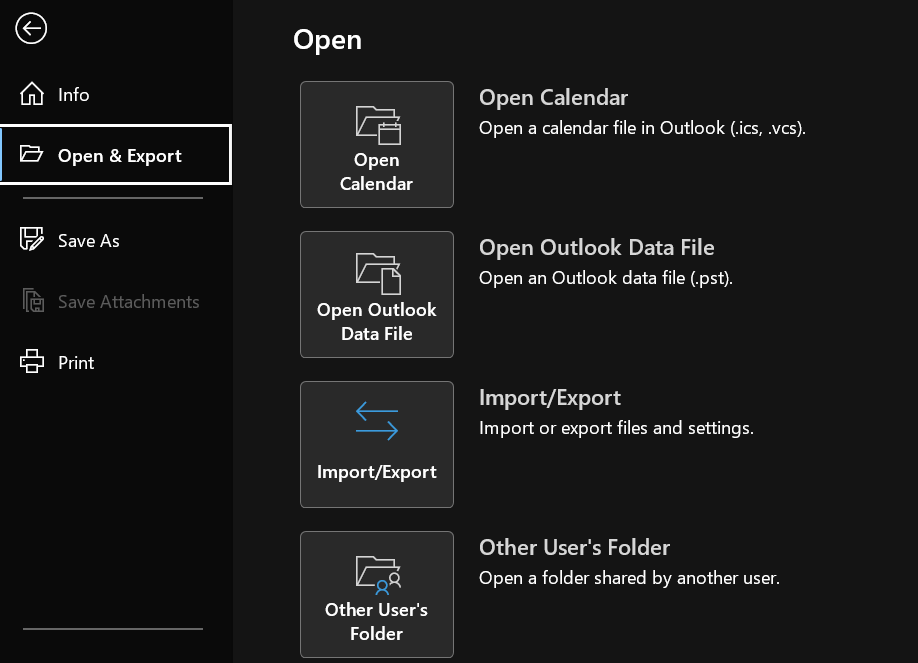Viewport: 918px width, 663px height.
Task: Click 'Import or export files and settings' text
Action: click(x=616, y=428)
